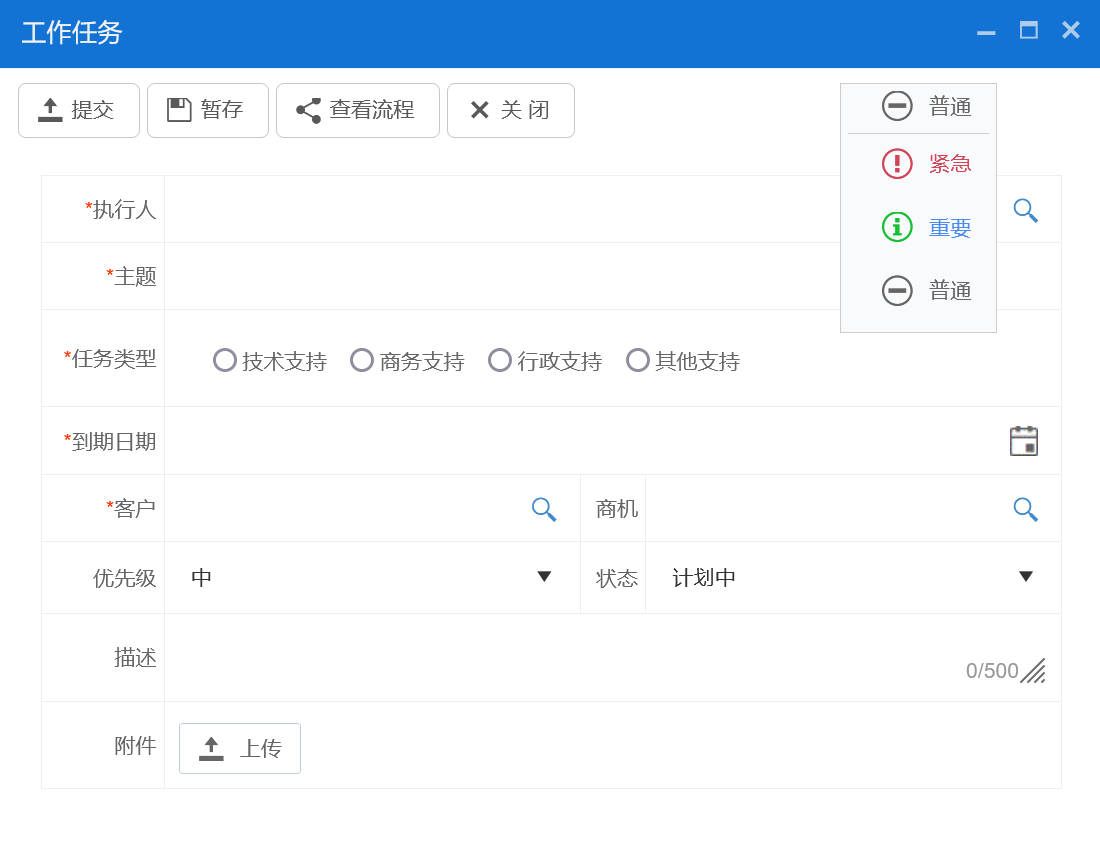
Task: Choose the 其他支持 task type
Action: [x=638, y=360]
